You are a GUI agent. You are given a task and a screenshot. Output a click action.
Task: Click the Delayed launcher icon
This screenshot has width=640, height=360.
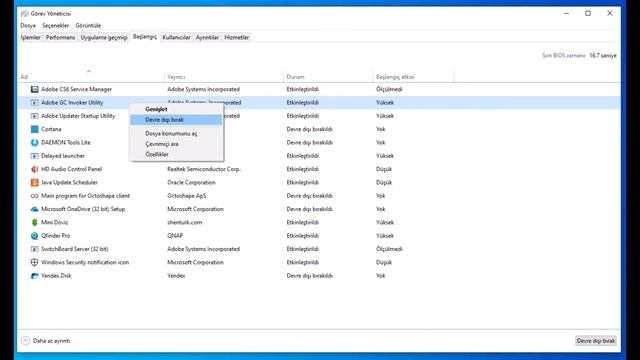click(34, 156)
